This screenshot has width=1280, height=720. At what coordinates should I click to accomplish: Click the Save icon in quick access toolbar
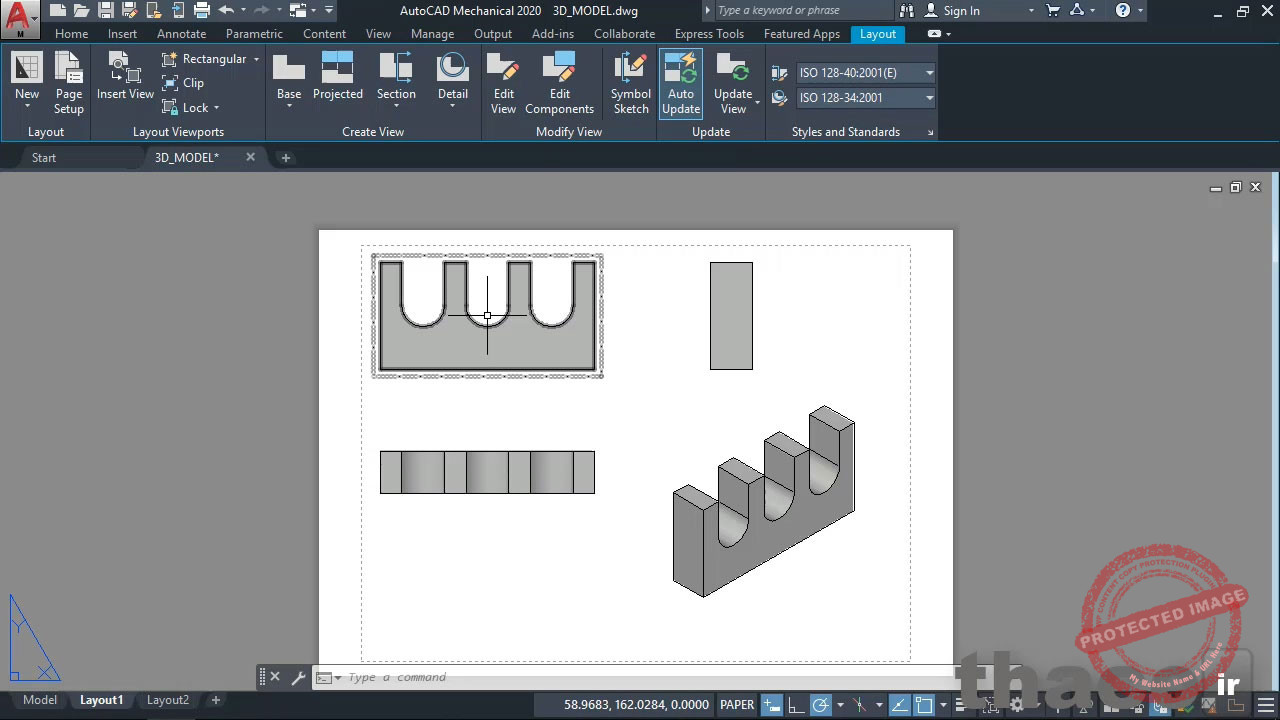point(105,11)
